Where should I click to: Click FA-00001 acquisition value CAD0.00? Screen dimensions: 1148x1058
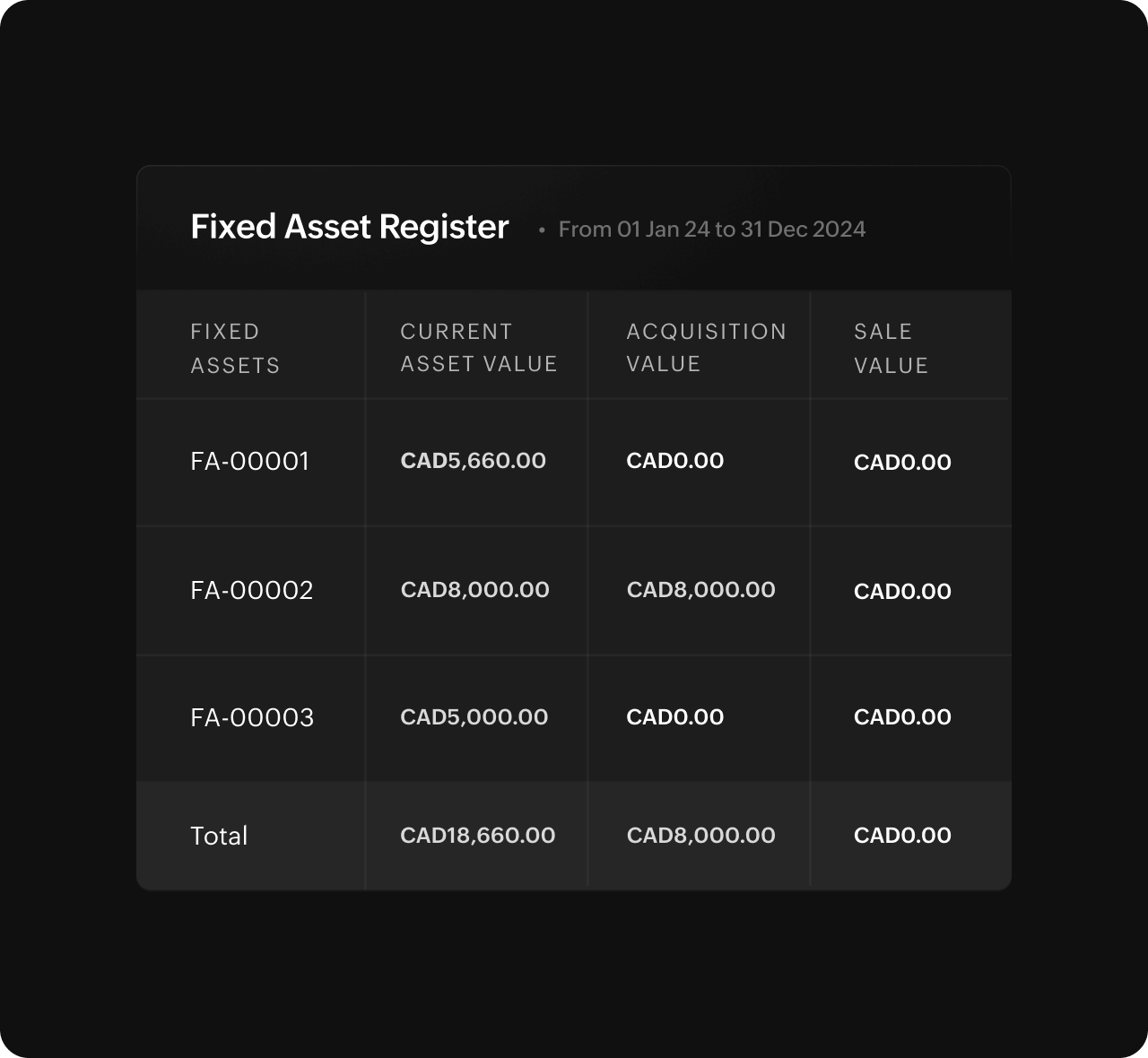pos(674,461)
